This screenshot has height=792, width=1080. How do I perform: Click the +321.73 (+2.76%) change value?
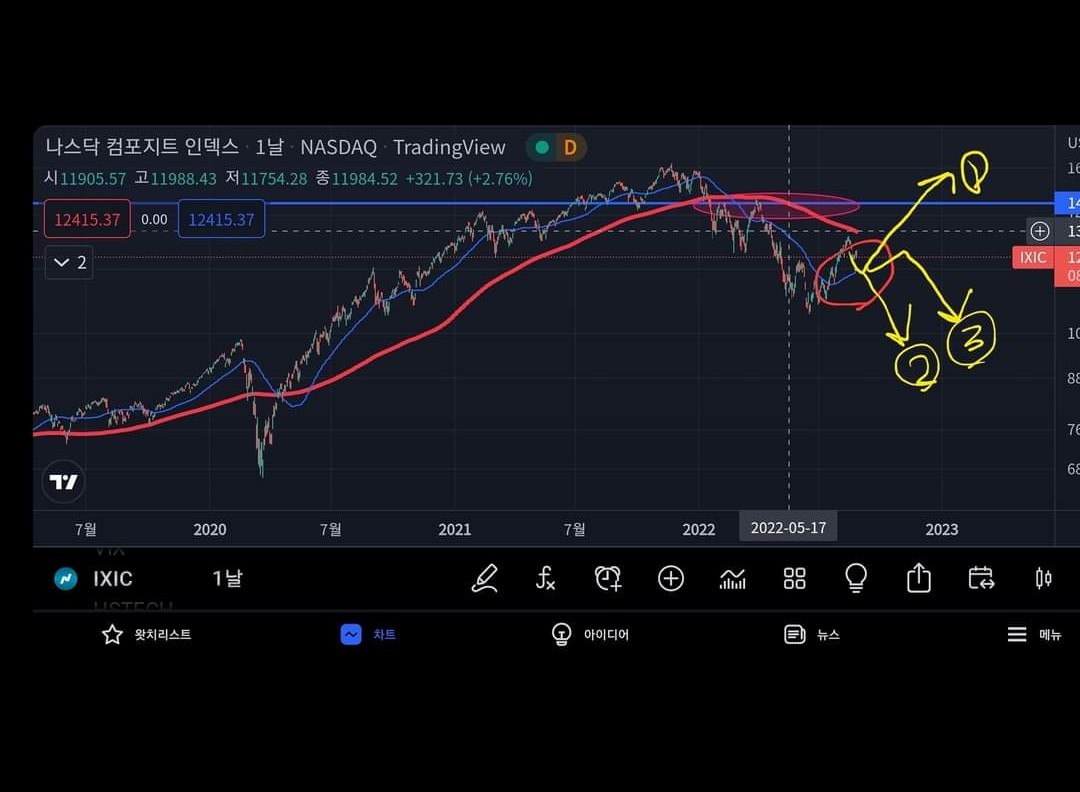point(468,179)
